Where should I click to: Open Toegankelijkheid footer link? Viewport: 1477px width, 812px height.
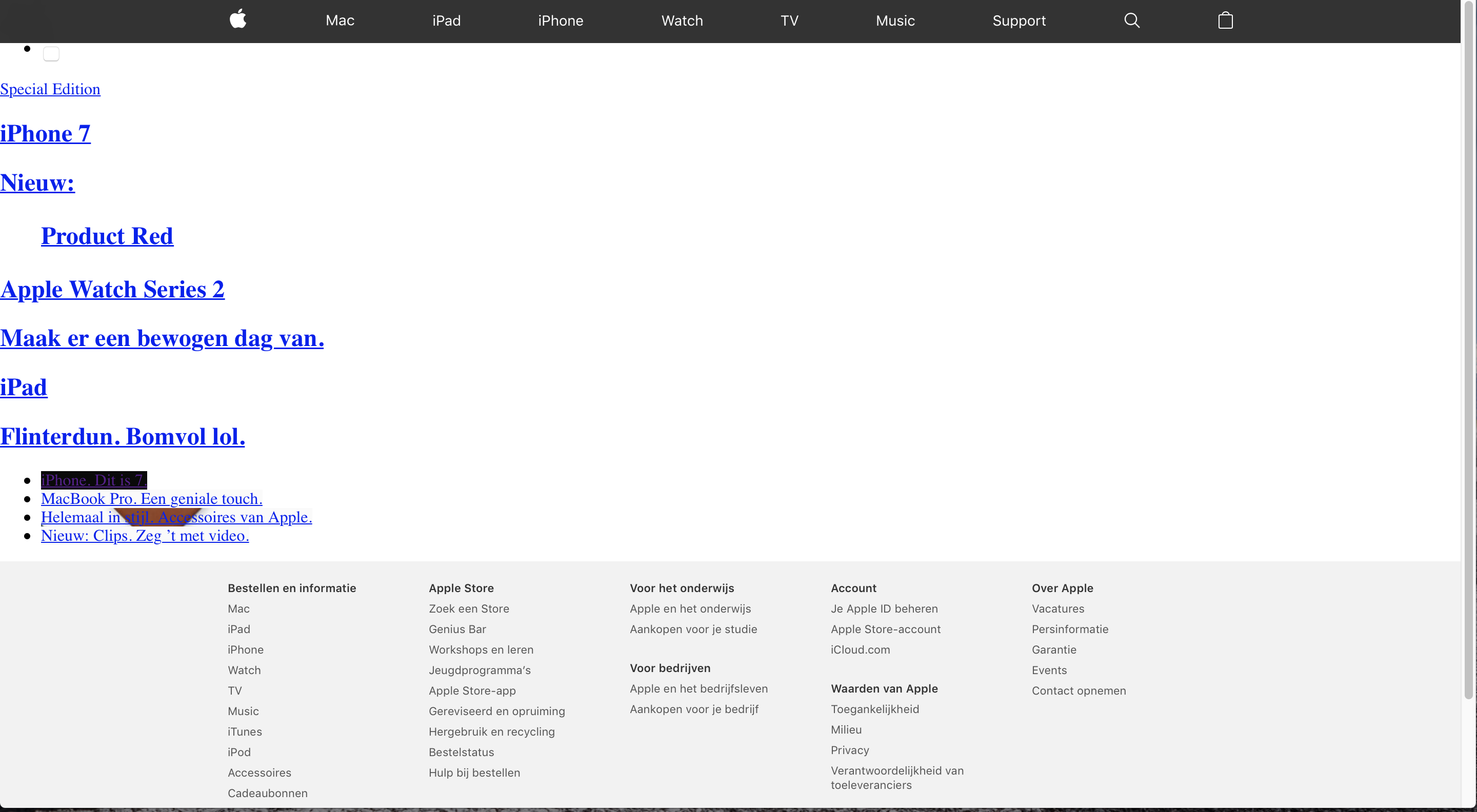(875, 709)
